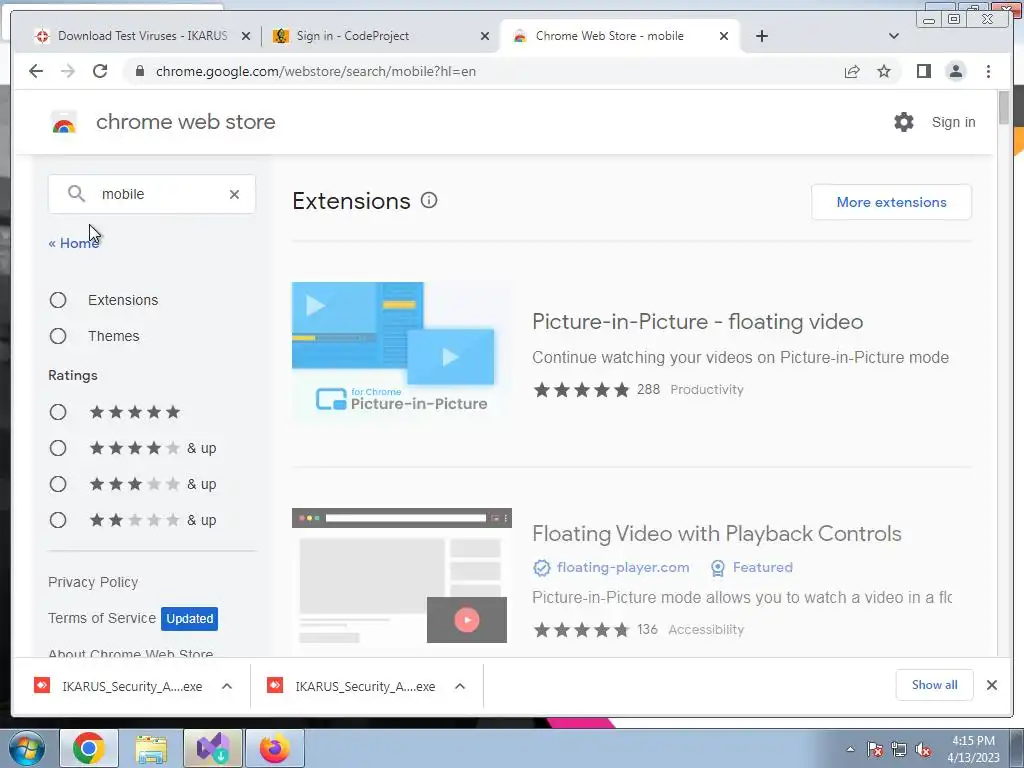The image size is (1024, 768).
Task: Click Picture-in-Picture extension thumbnail
Action: click(402, 353)
